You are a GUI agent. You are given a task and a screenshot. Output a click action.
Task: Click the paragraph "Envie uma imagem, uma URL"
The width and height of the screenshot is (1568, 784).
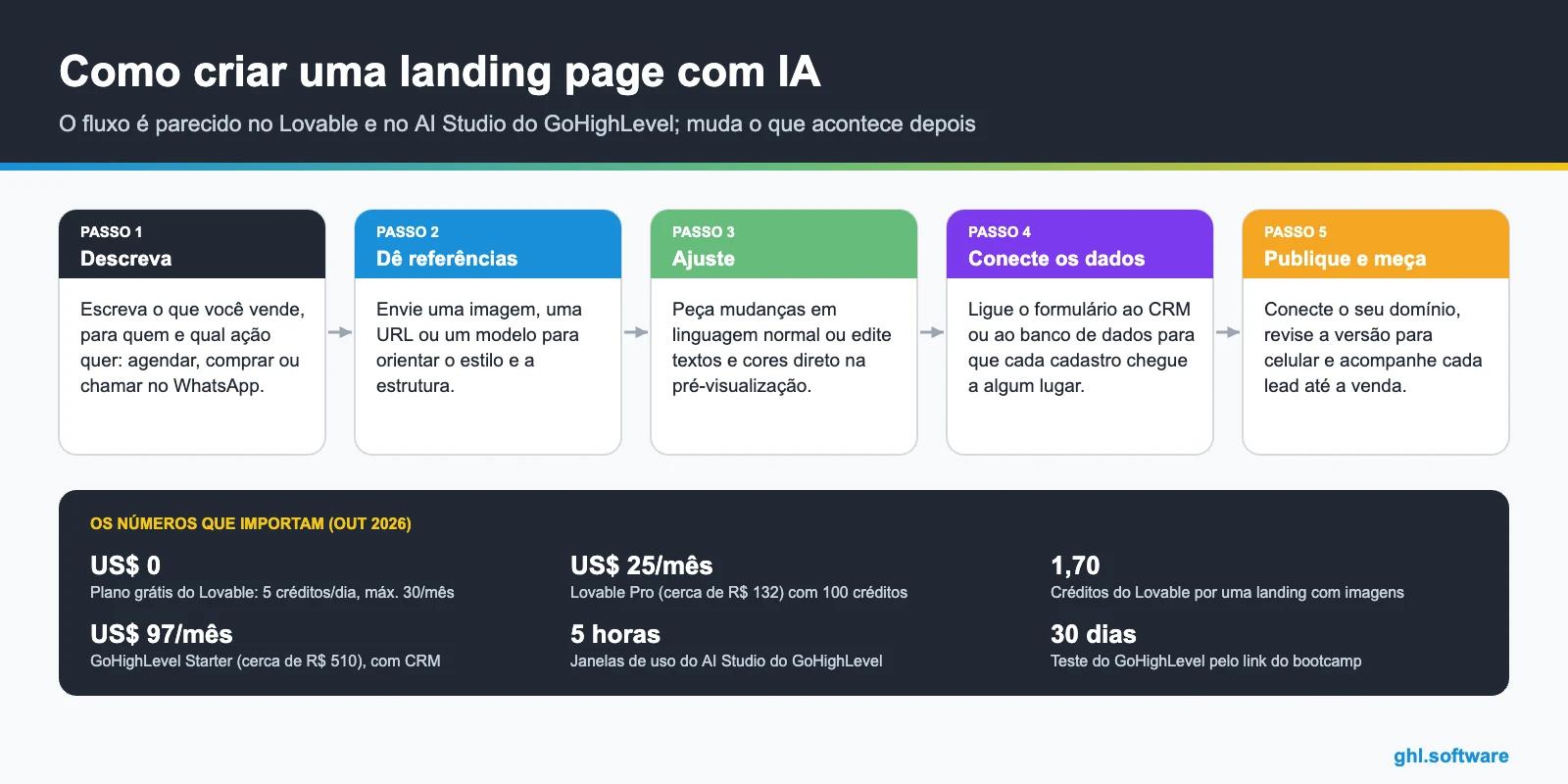pyautogui.click(x=479, y=347)
